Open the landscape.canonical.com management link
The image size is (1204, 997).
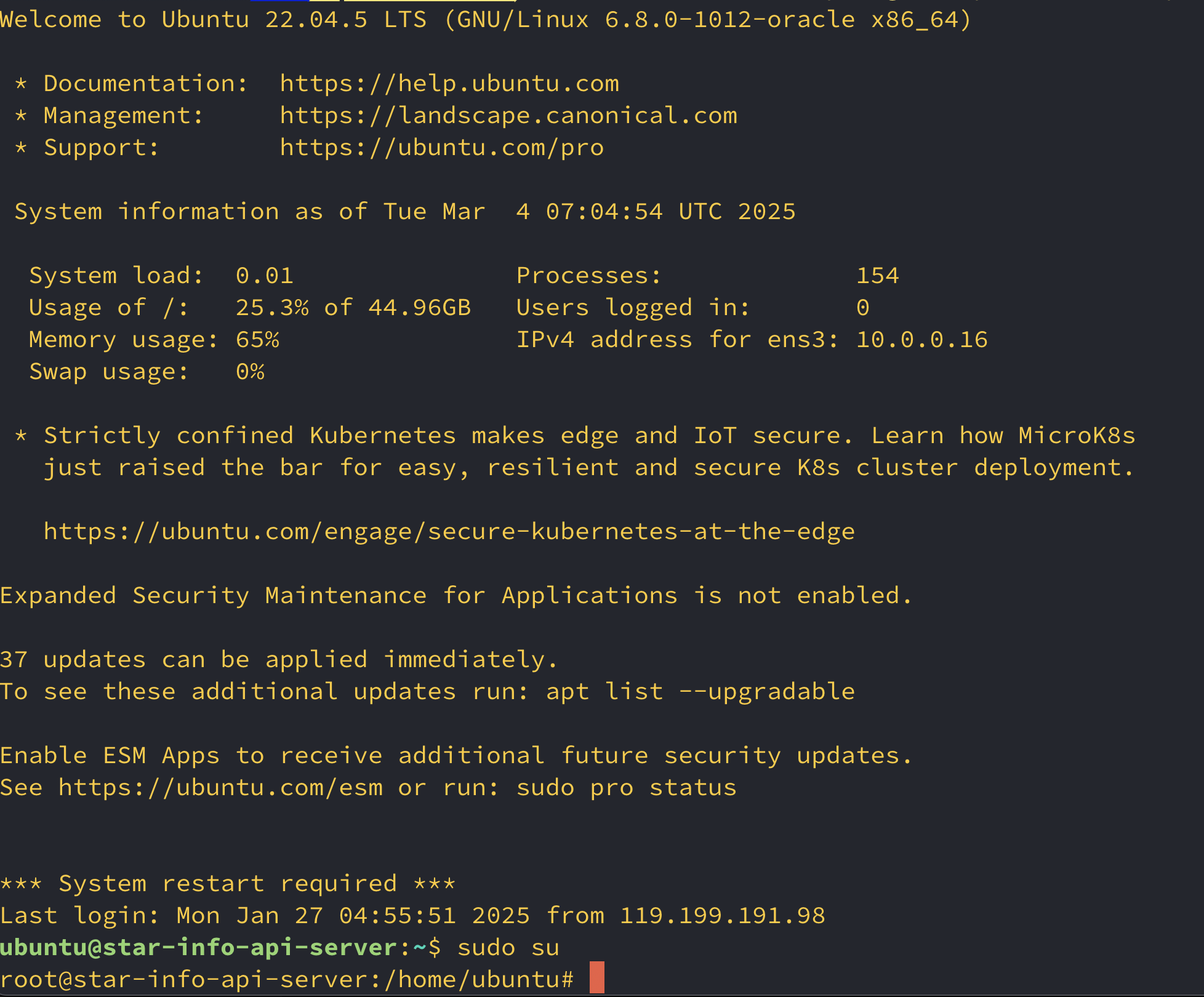click(508, 116)
